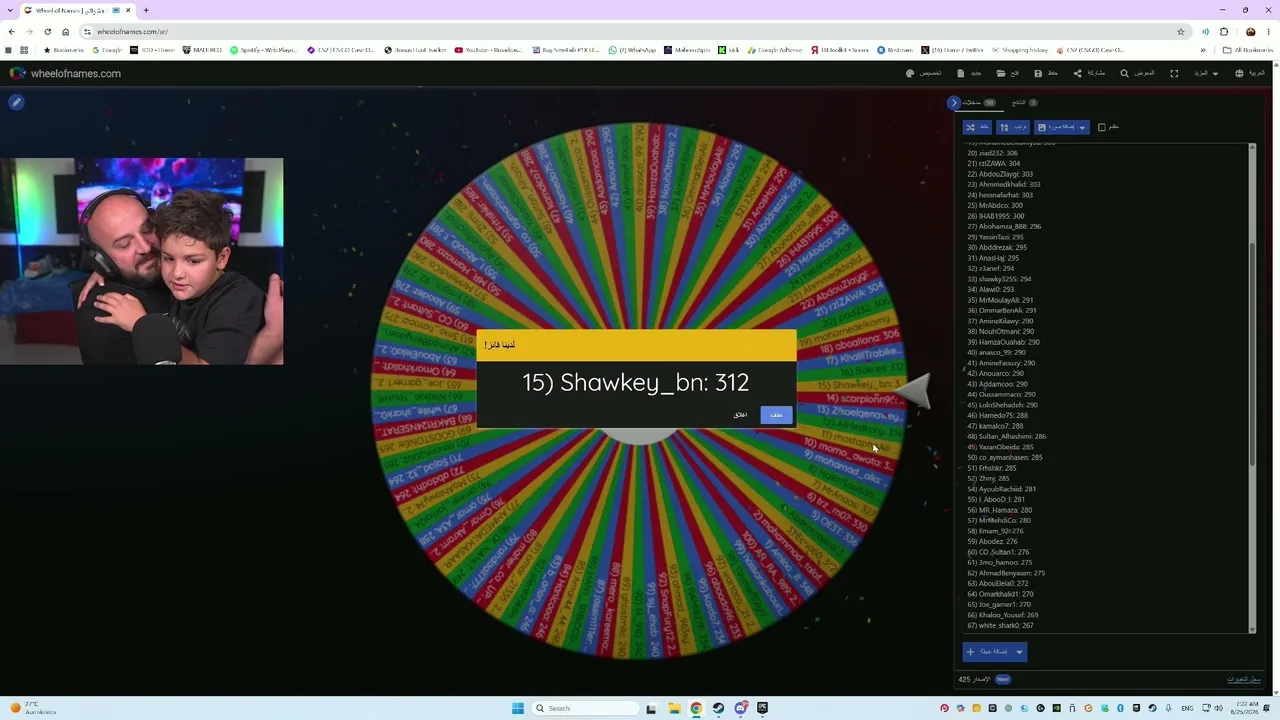Open Steam from the taskbar
The image size is (1280, 720).
pos(718,708)
